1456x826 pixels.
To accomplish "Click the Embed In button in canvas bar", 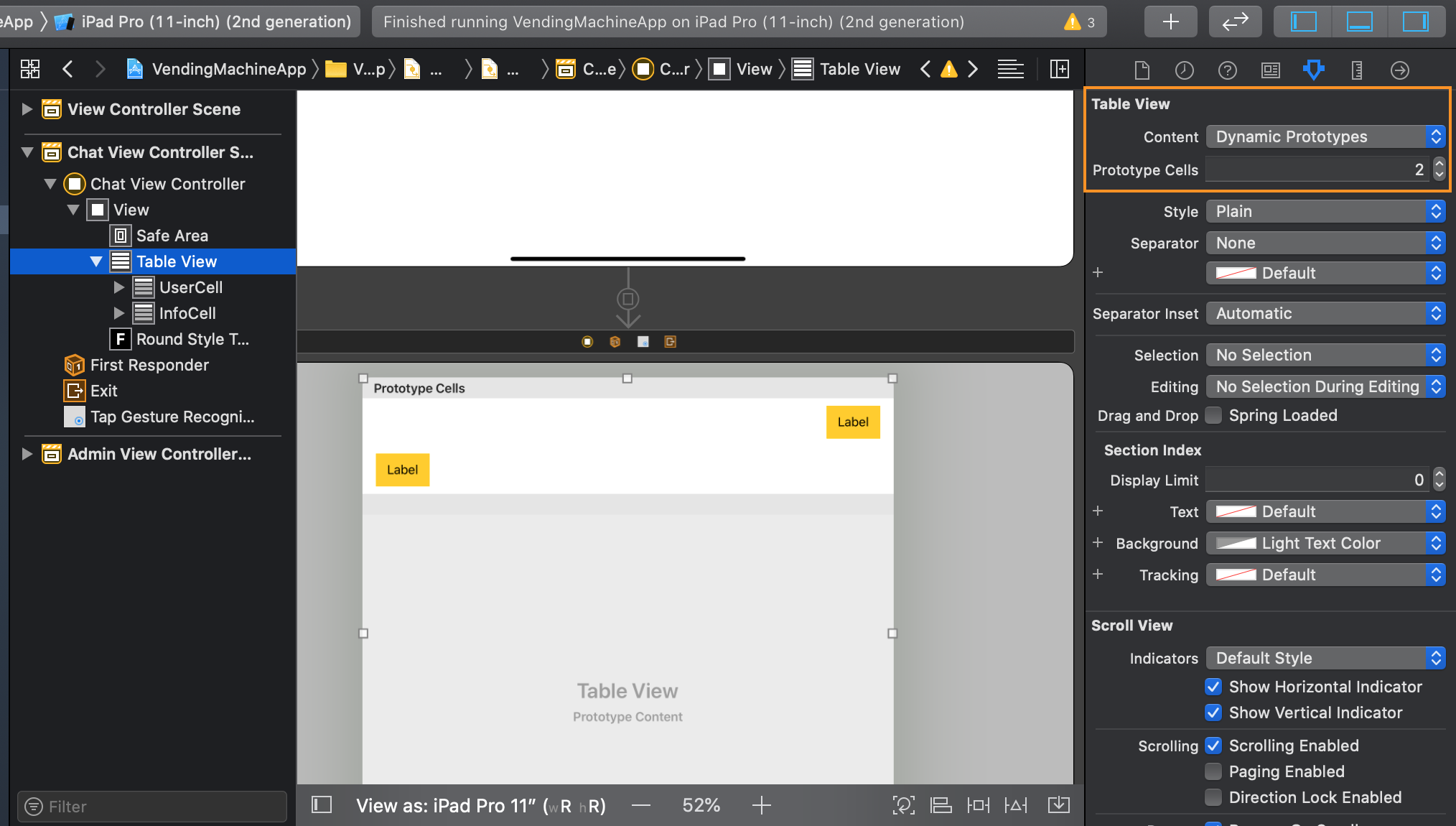I will 1058,805.
